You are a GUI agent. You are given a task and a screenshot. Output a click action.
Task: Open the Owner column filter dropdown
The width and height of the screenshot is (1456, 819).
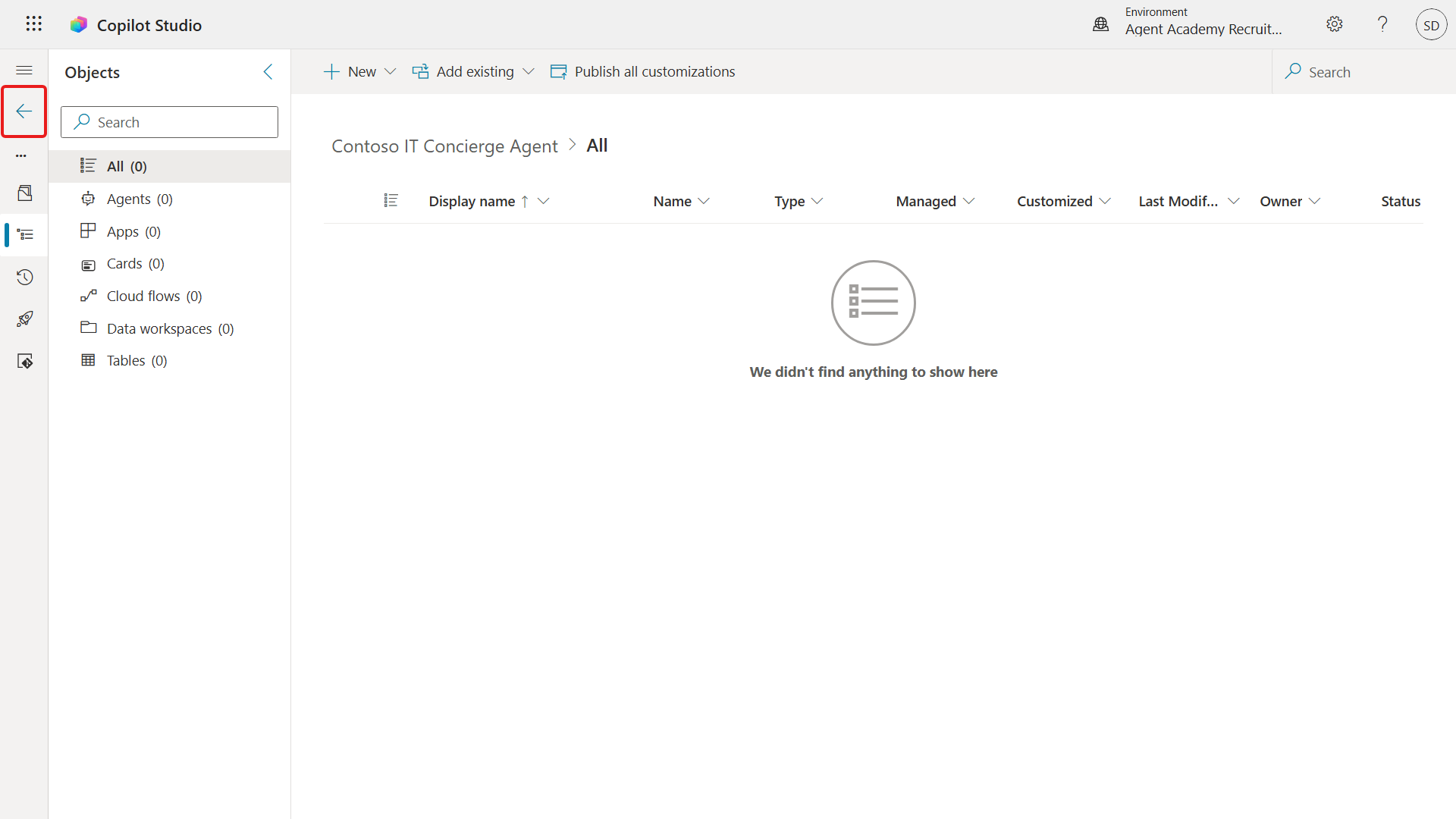tap(1315, 201)
